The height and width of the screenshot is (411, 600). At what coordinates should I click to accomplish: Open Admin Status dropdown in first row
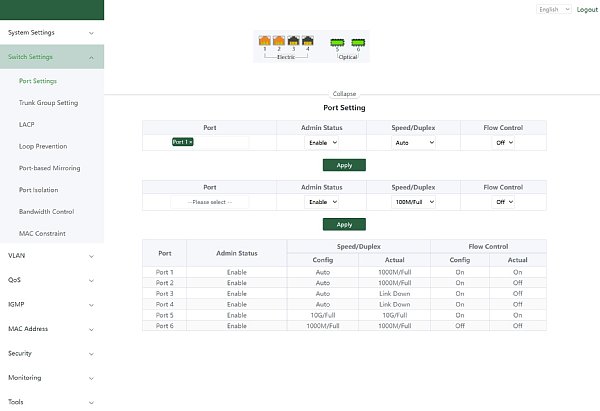321,143
